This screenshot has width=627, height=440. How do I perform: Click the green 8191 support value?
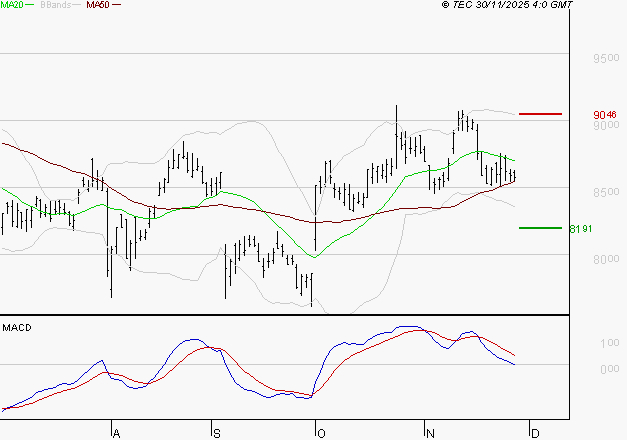tap(581, 229)
